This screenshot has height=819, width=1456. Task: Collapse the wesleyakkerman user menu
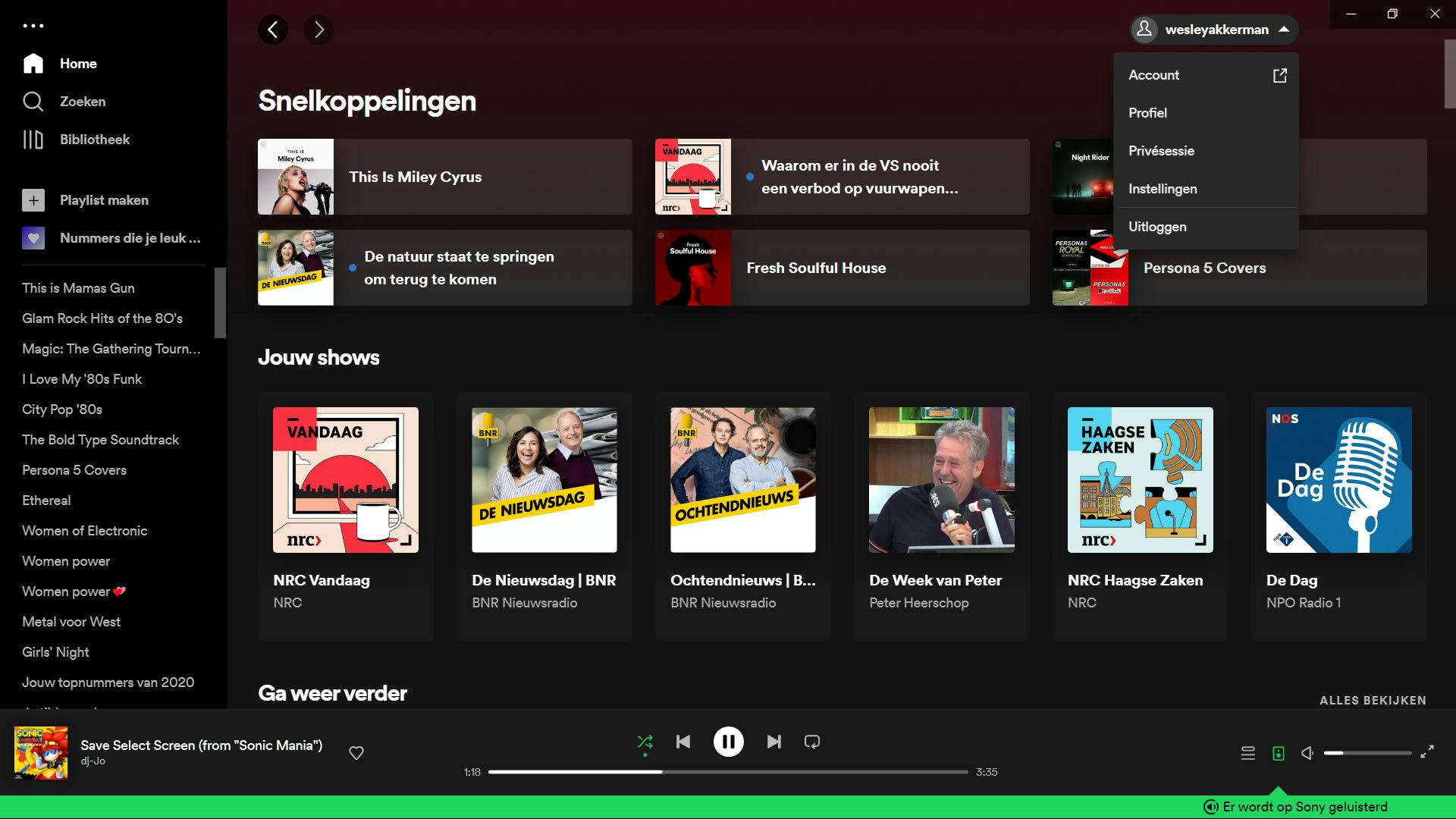1214,30
